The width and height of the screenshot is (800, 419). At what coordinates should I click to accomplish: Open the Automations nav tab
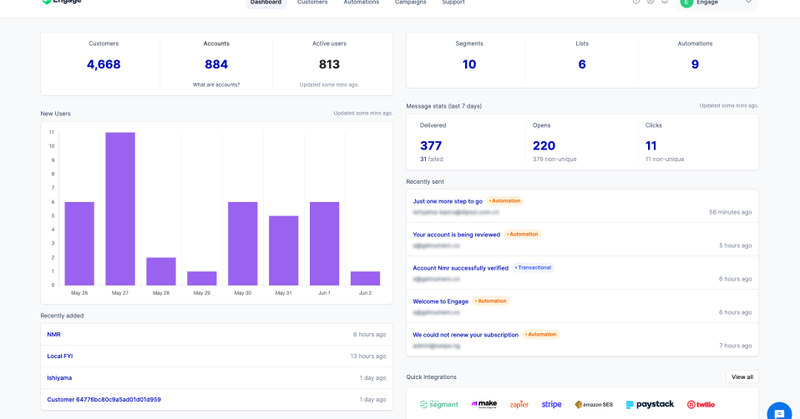point(361,3)
